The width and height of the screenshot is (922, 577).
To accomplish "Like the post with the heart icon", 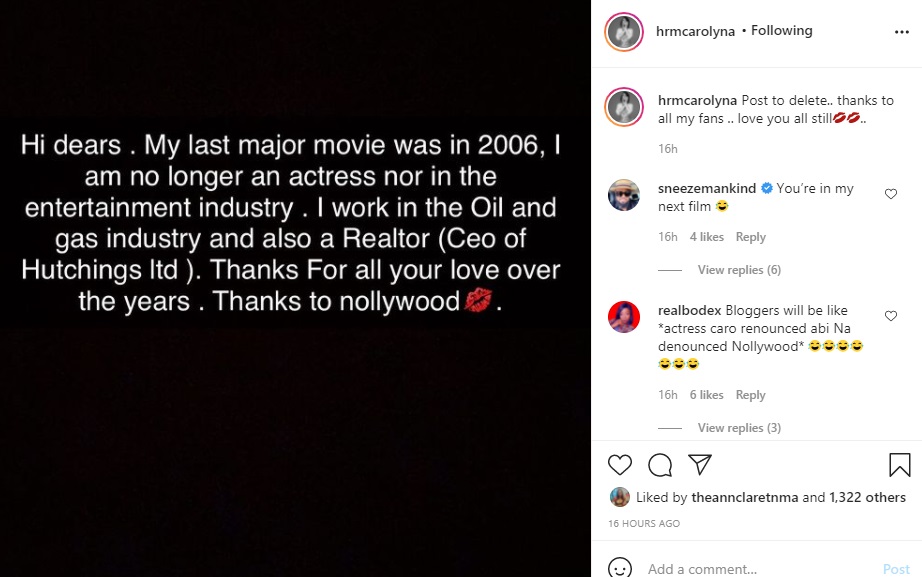I will [620, 465].
